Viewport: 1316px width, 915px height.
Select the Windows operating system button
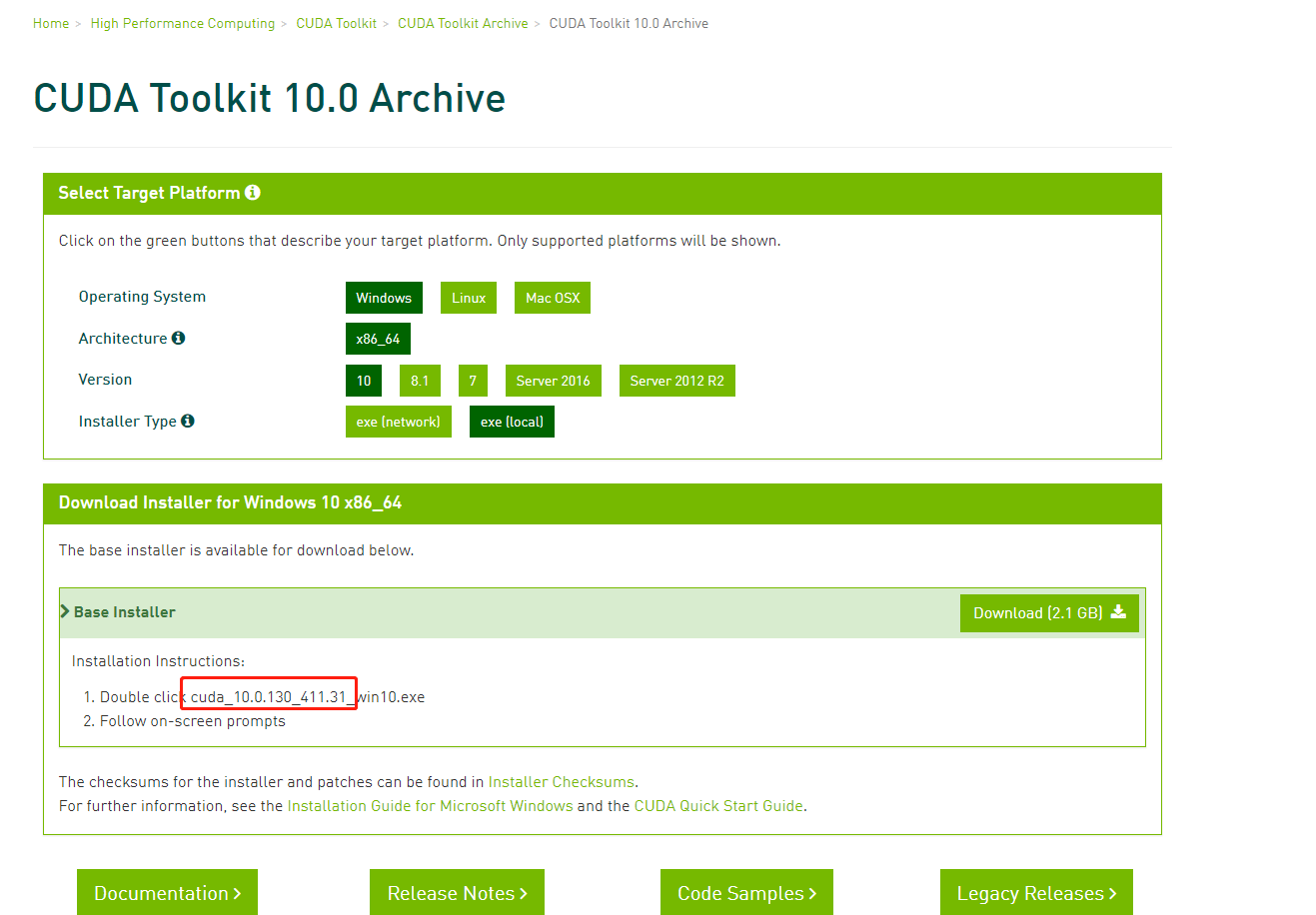[x=384, y=298]
